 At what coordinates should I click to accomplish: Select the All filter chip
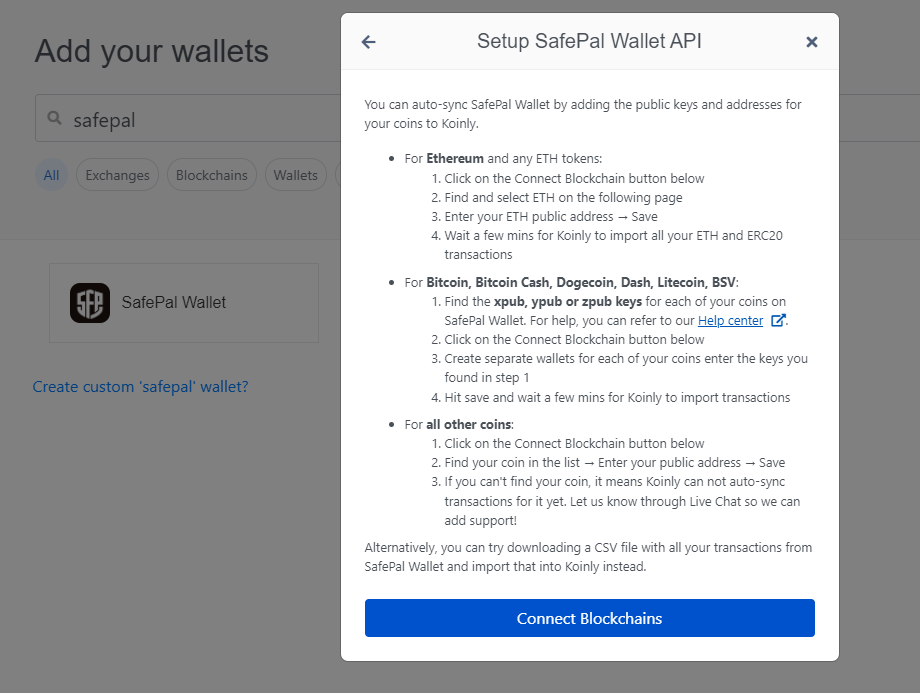point(52,175)
